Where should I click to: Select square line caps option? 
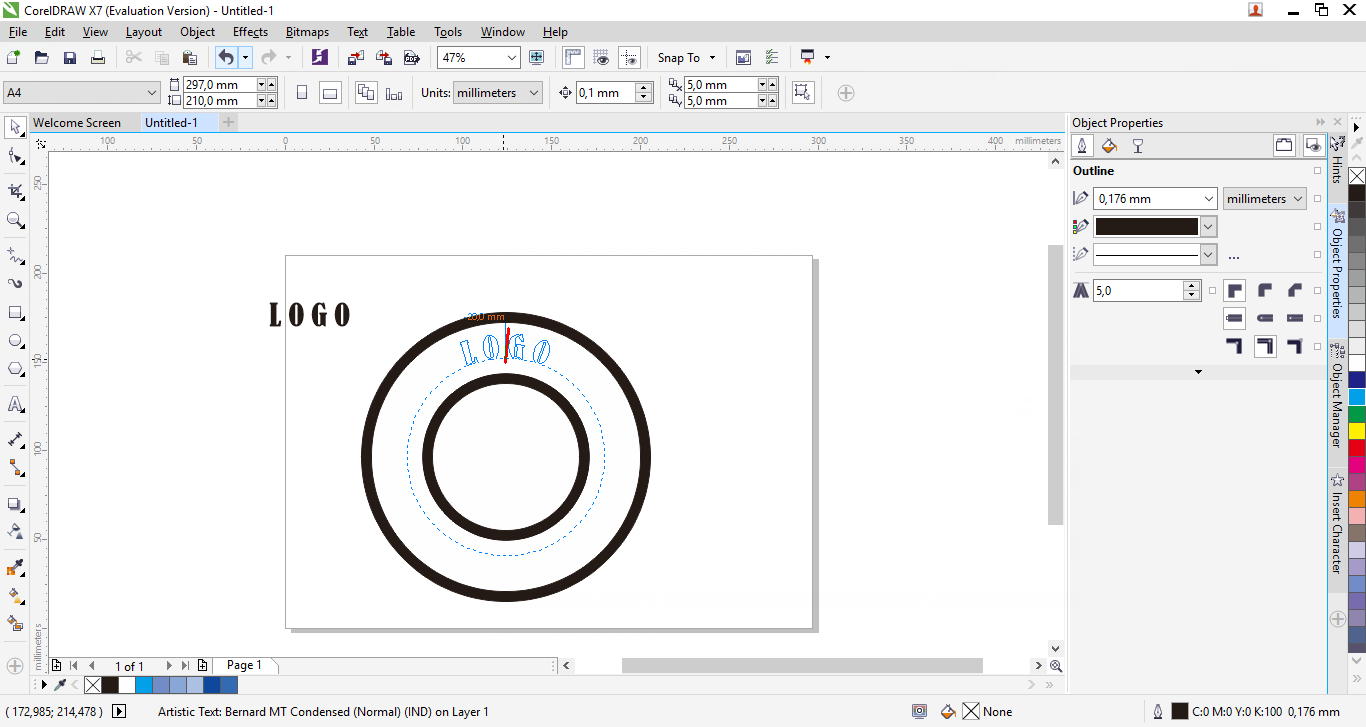pos(1235,318)
